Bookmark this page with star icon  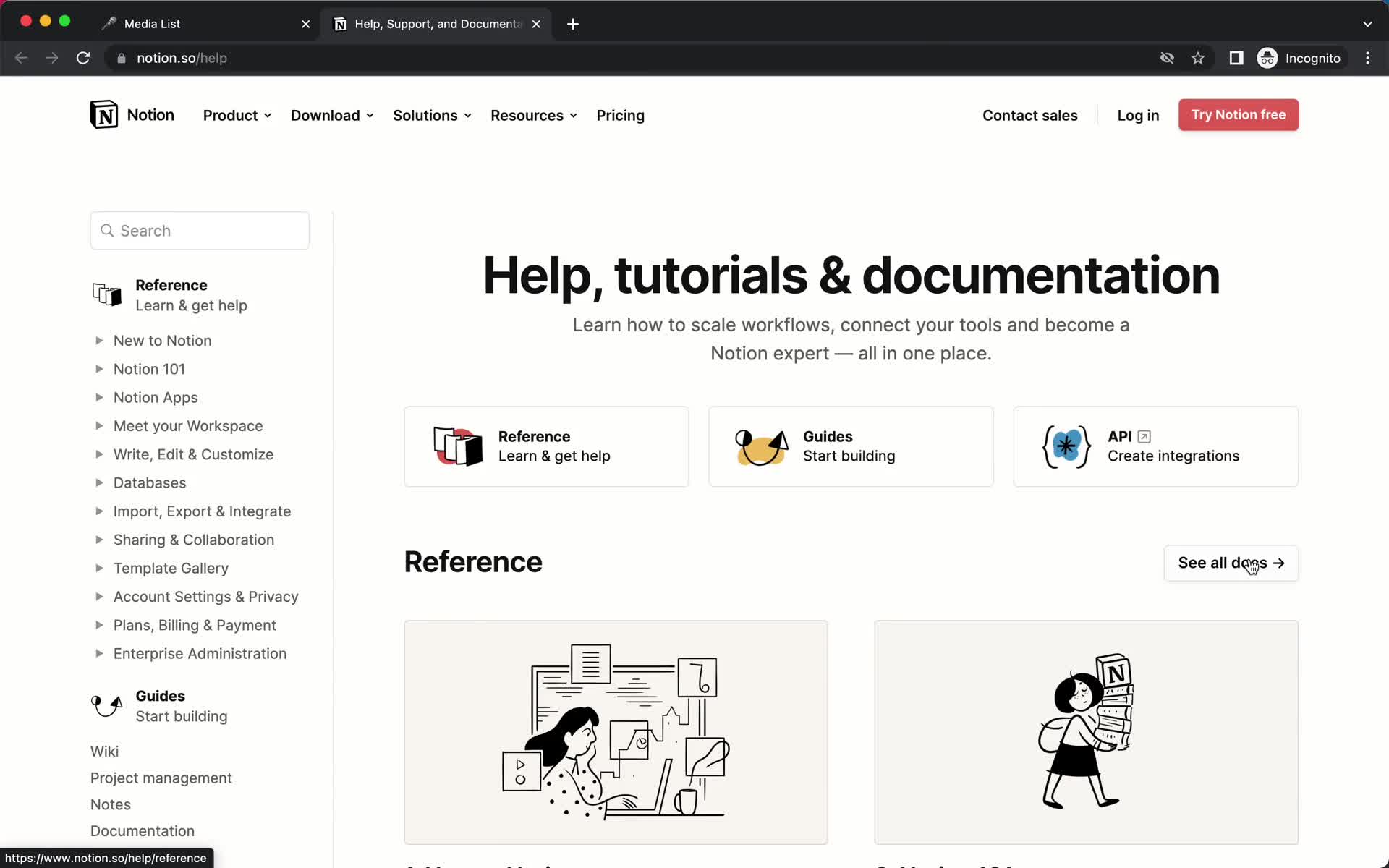click(1198, 58)
